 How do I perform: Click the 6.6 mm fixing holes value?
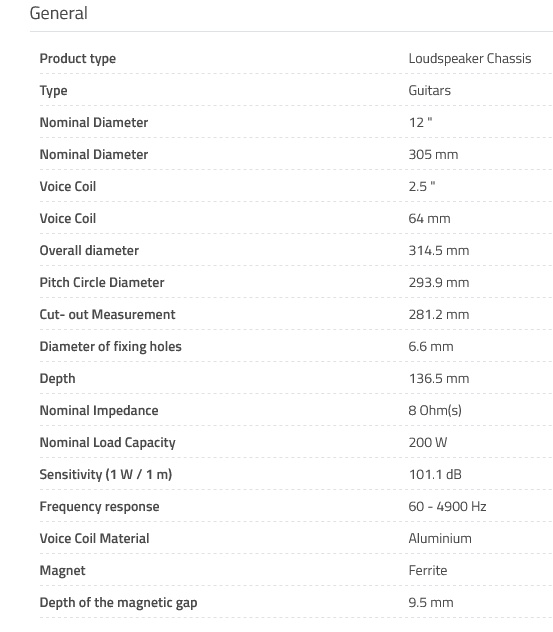pyautogui.click(x=431, y=346)
